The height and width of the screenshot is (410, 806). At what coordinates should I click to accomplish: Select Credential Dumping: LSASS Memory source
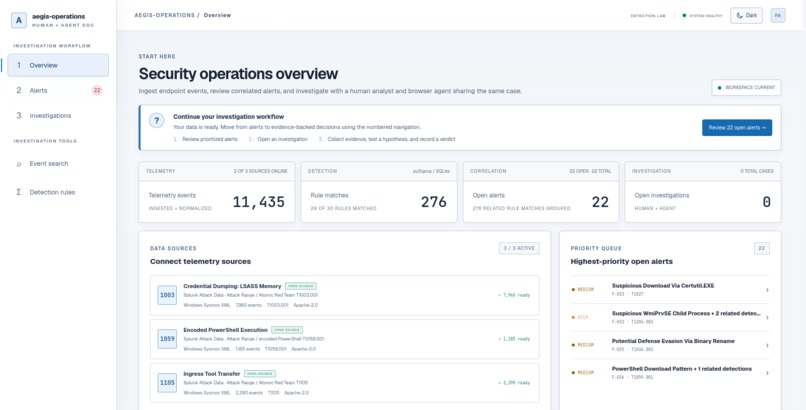tap(345, 295)
